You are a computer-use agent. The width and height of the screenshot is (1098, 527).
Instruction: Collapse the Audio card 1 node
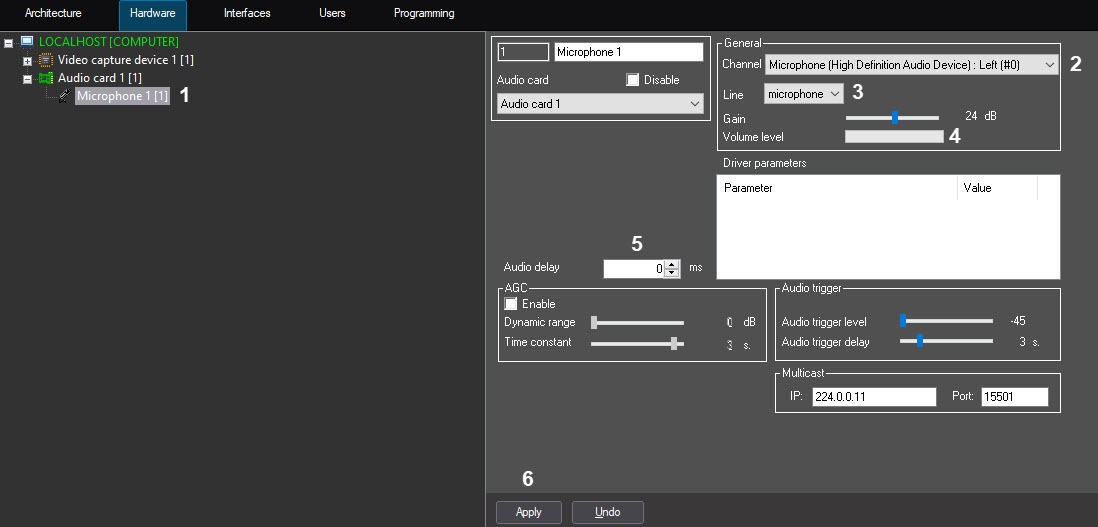28,78
